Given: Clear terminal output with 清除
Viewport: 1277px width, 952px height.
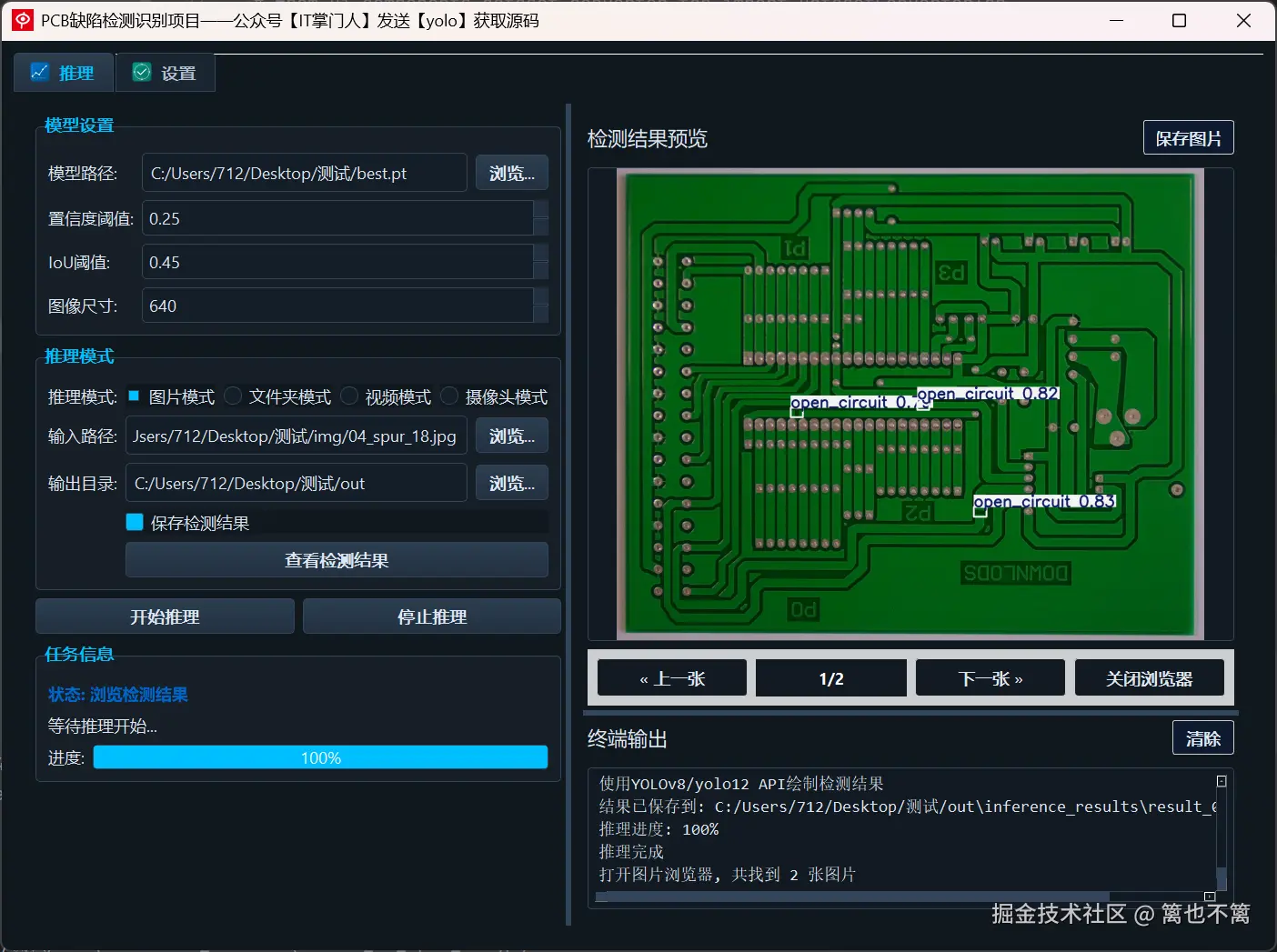Looking at the screenshot, I should tap(1203, 738).
